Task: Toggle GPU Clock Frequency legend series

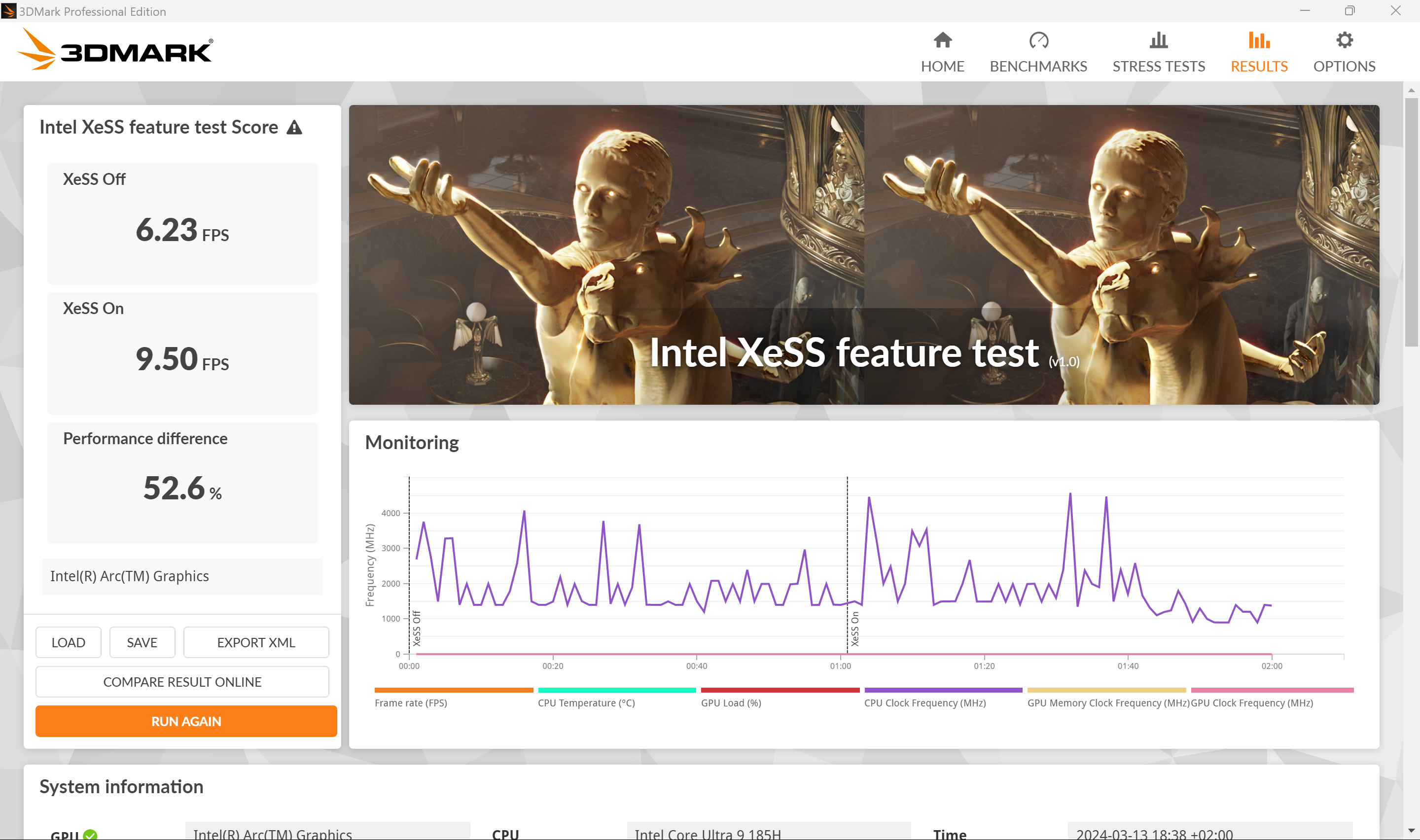Action: click(x=1252, y=703)
